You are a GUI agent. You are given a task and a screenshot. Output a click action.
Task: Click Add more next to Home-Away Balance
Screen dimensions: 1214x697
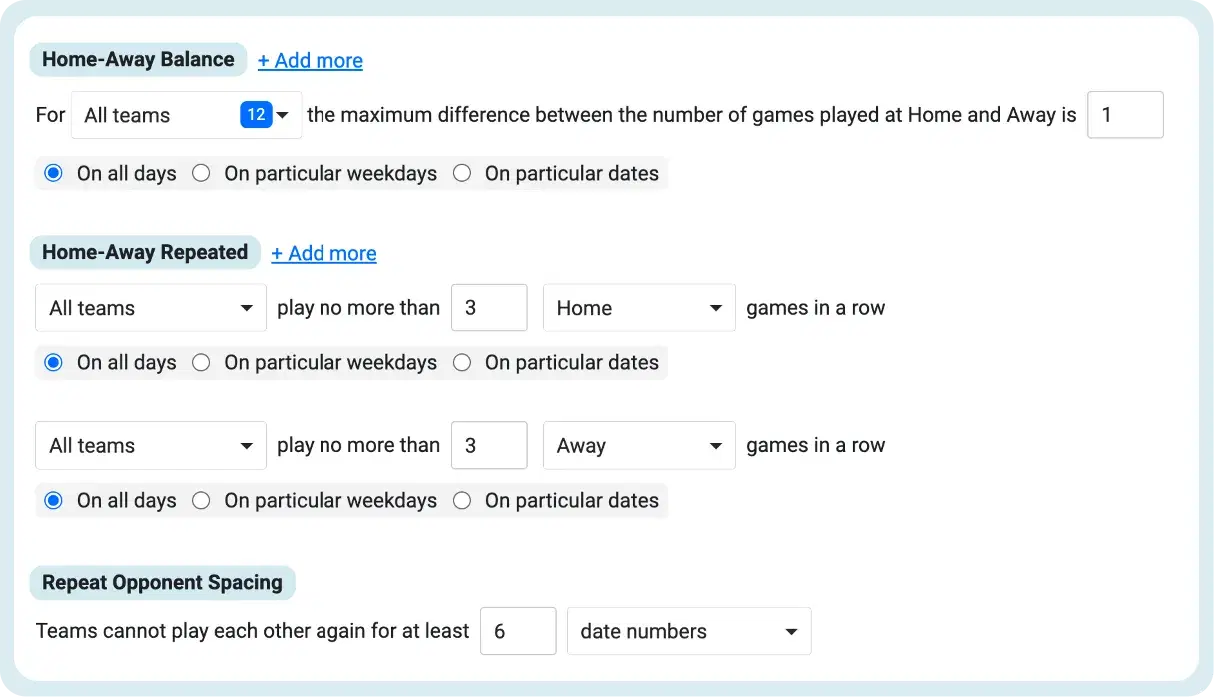tap(310, 61)
